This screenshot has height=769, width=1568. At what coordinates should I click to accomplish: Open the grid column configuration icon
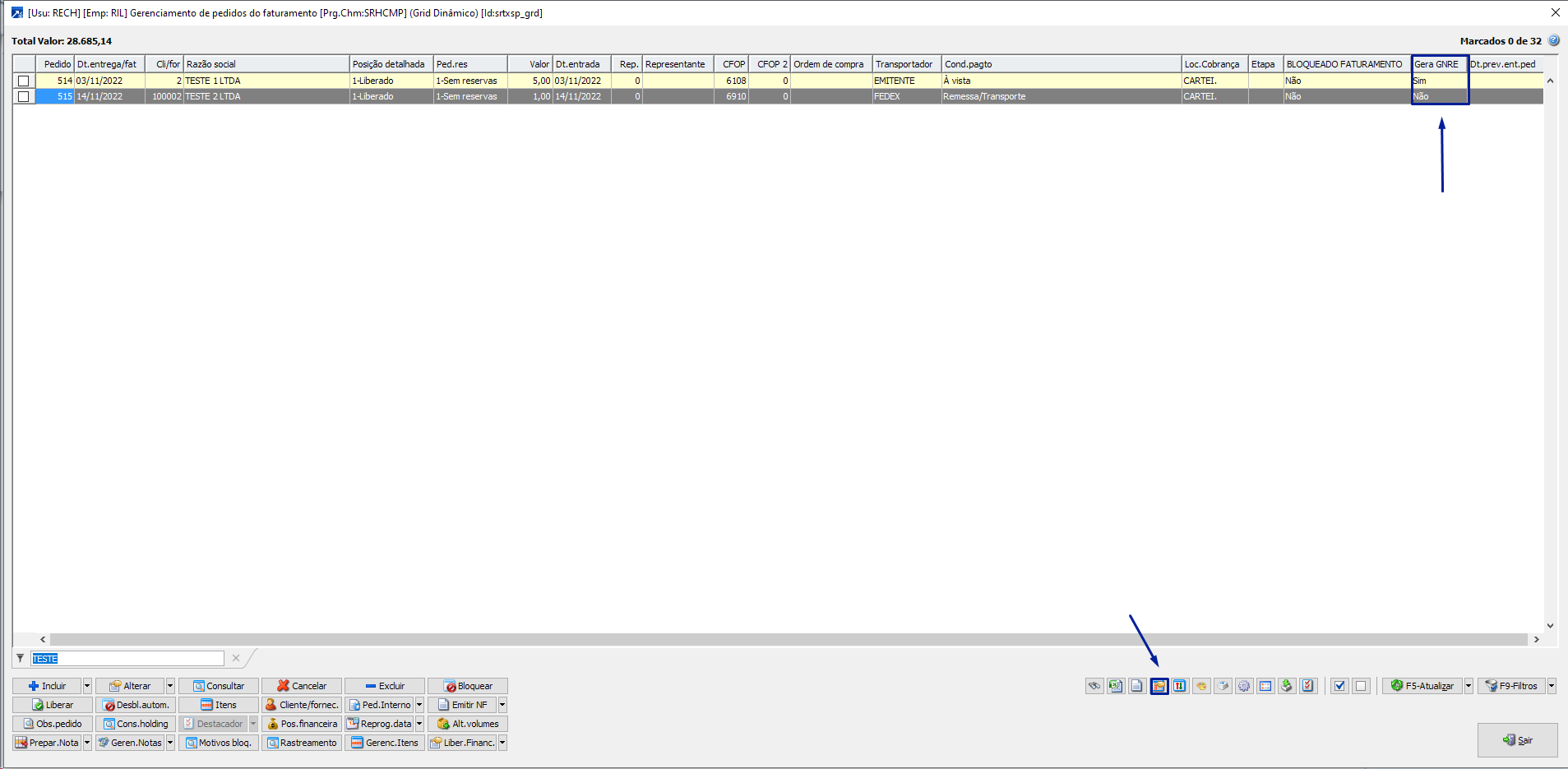1159,686
